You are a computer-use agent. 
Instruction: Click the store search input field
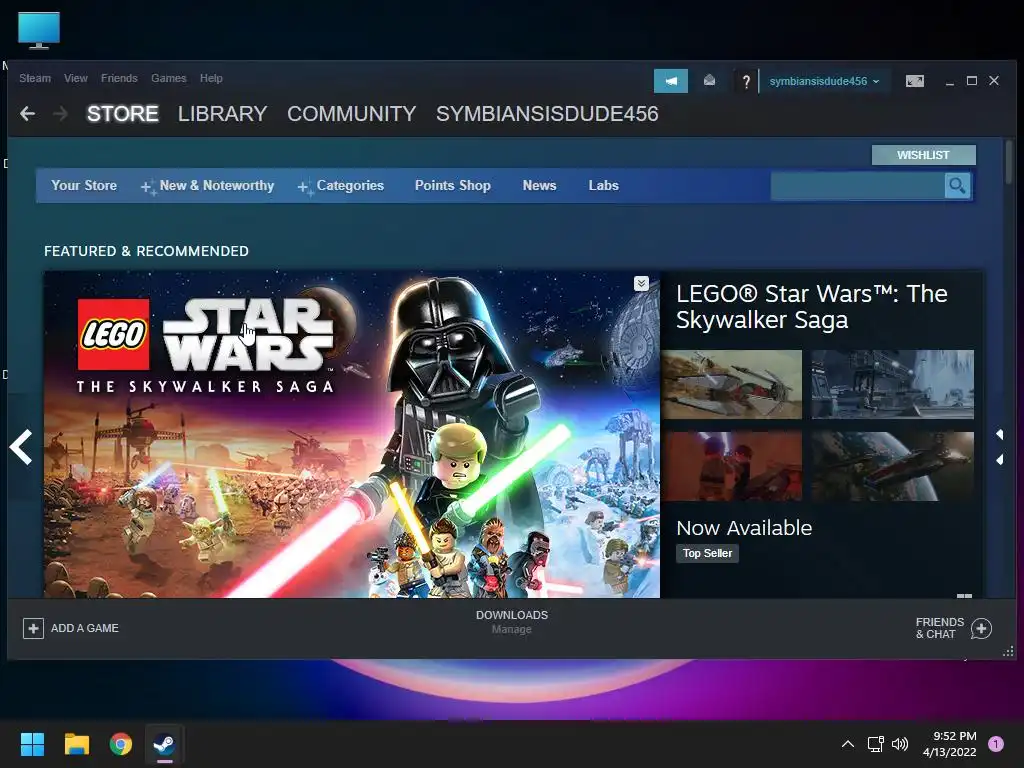[857, 186]
